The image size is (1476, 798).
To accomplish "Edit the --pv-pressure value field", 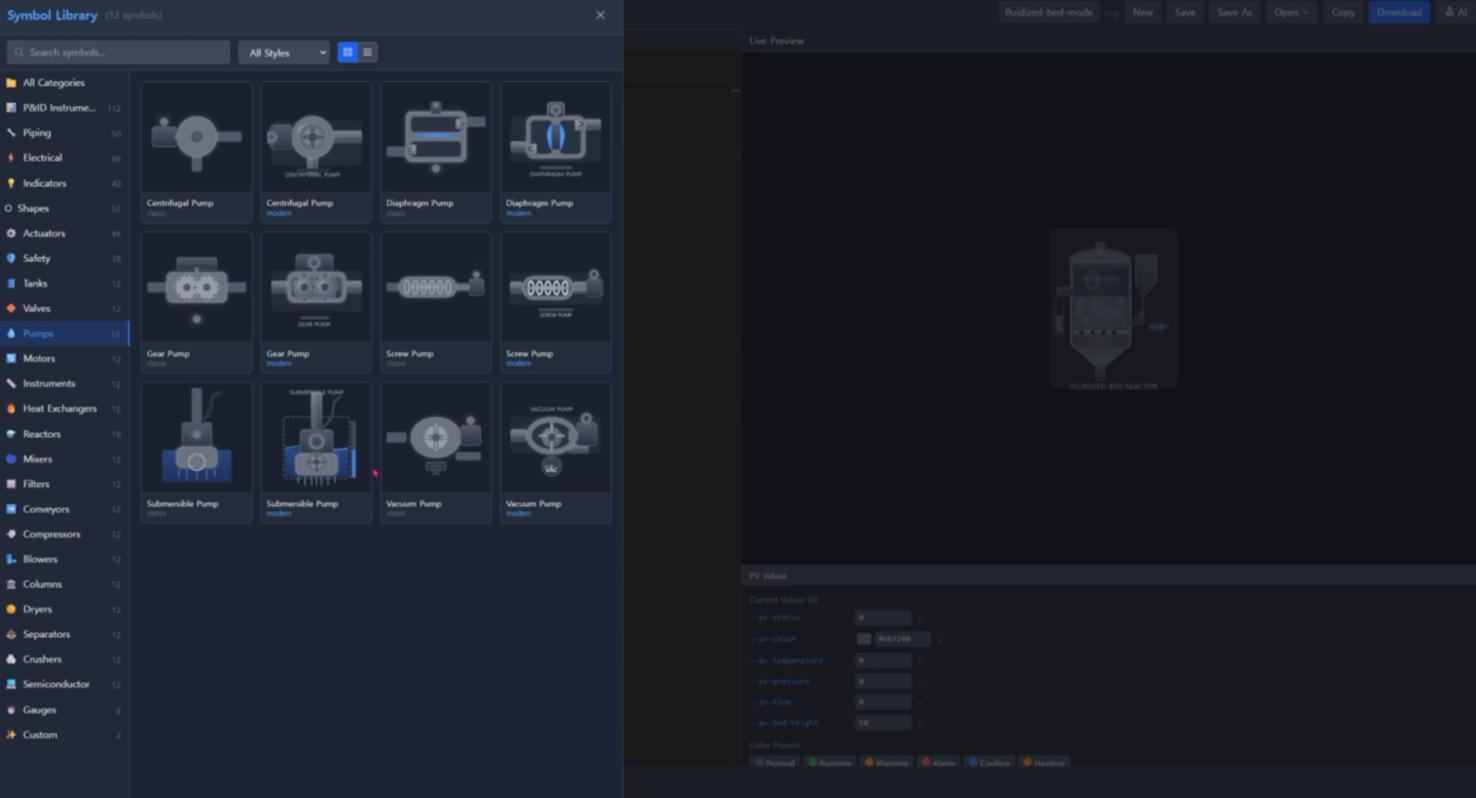I will coord(883,681).
